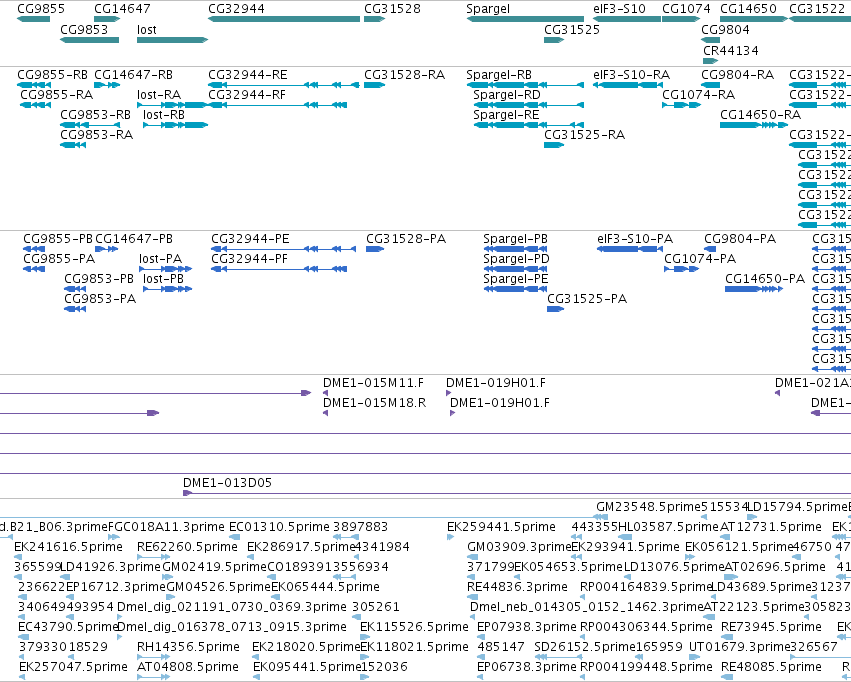Select the Spargel-RD transcript
This screenshot has height=682, width=851.
click(529, 105)
